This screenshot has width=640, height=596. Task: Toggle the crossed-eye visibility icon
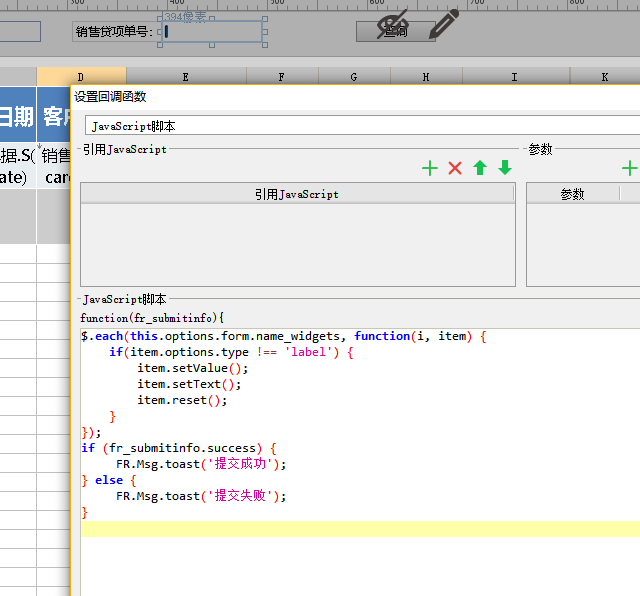click(x=392, y=24)
